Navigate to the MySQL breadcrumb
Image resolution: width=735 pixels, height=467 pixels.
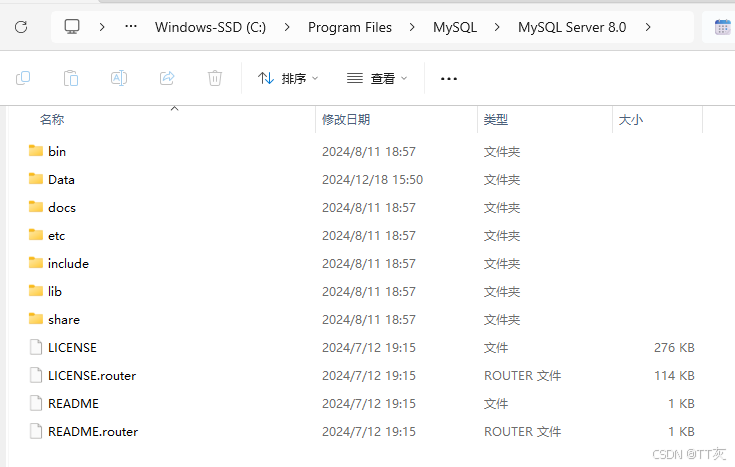(455, 27)
